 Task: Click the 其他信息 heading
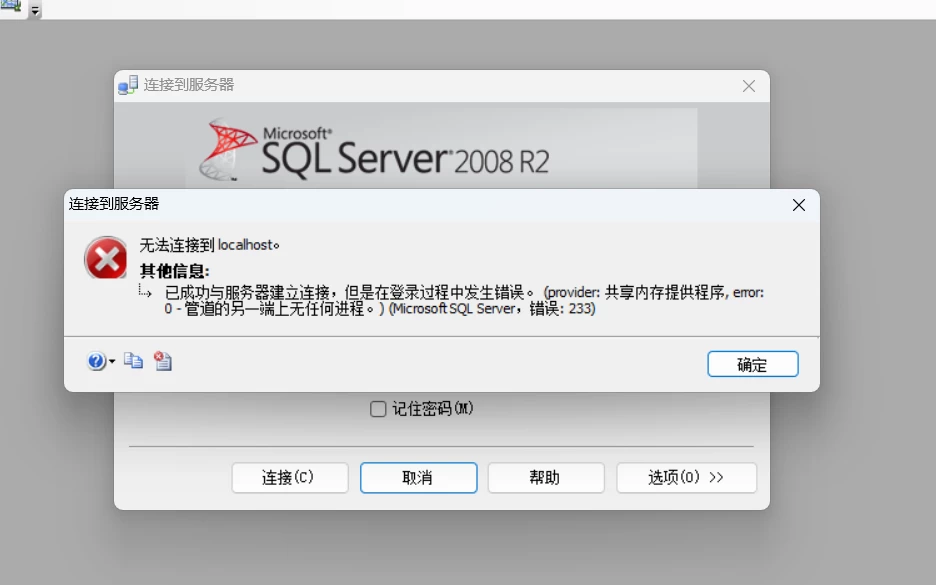174,271
